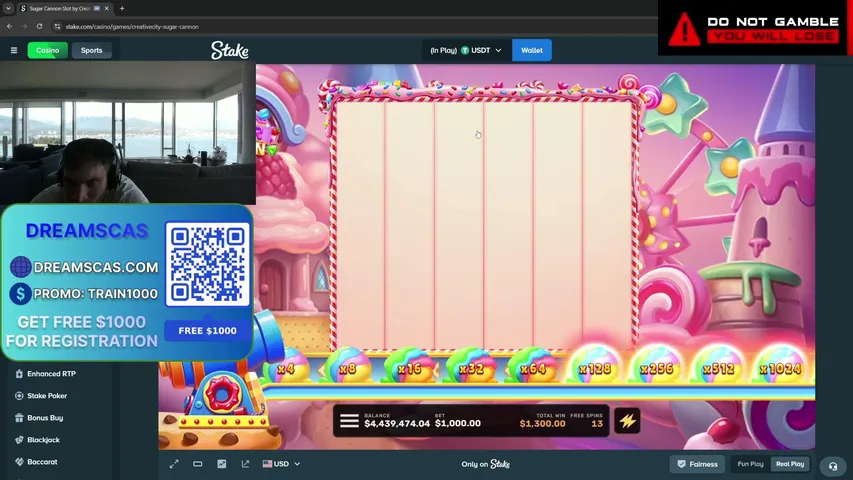Pop out game window icon
This screenshot has height=480, width=853.
point(245,464)
